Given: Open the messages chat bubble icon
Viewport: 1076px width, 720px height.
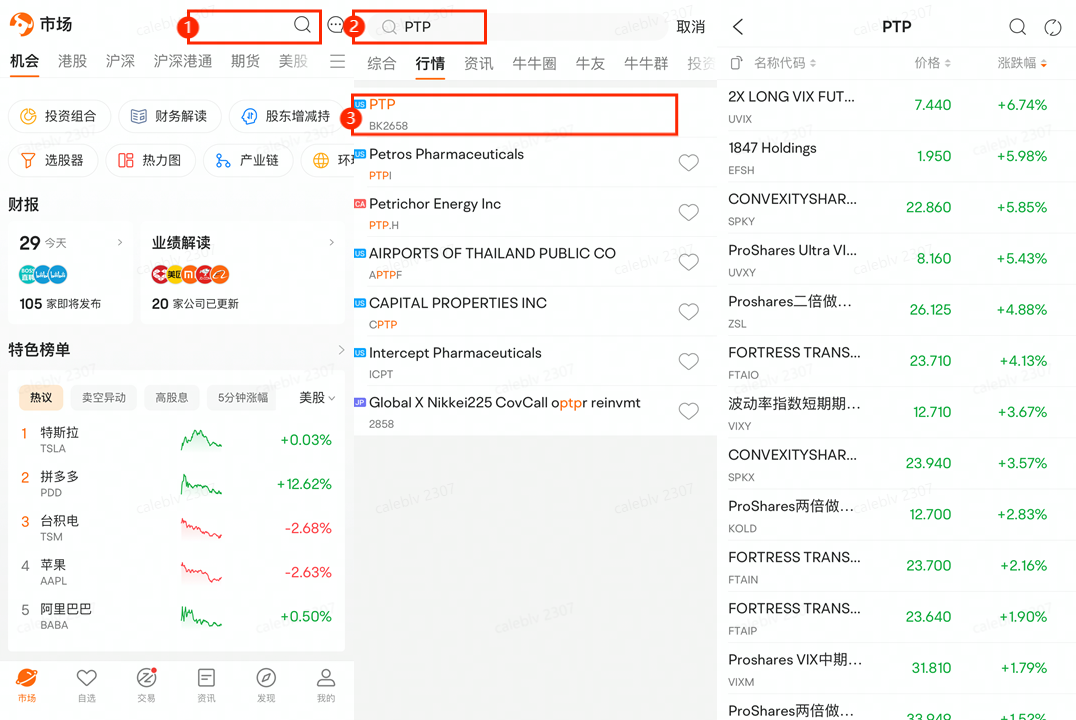Looking at the screenshot, I should tap(336, 25).
